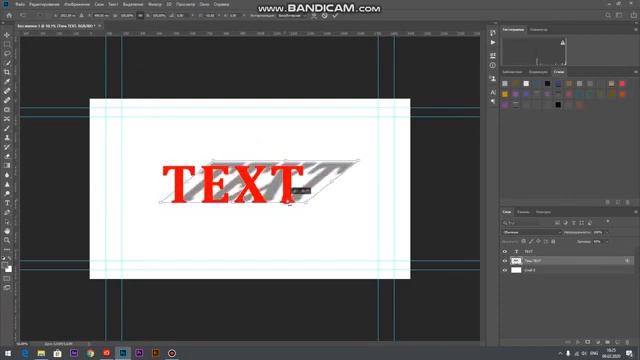Toggle the link width and height button
The image size is (640, 360).
[140, 16]
